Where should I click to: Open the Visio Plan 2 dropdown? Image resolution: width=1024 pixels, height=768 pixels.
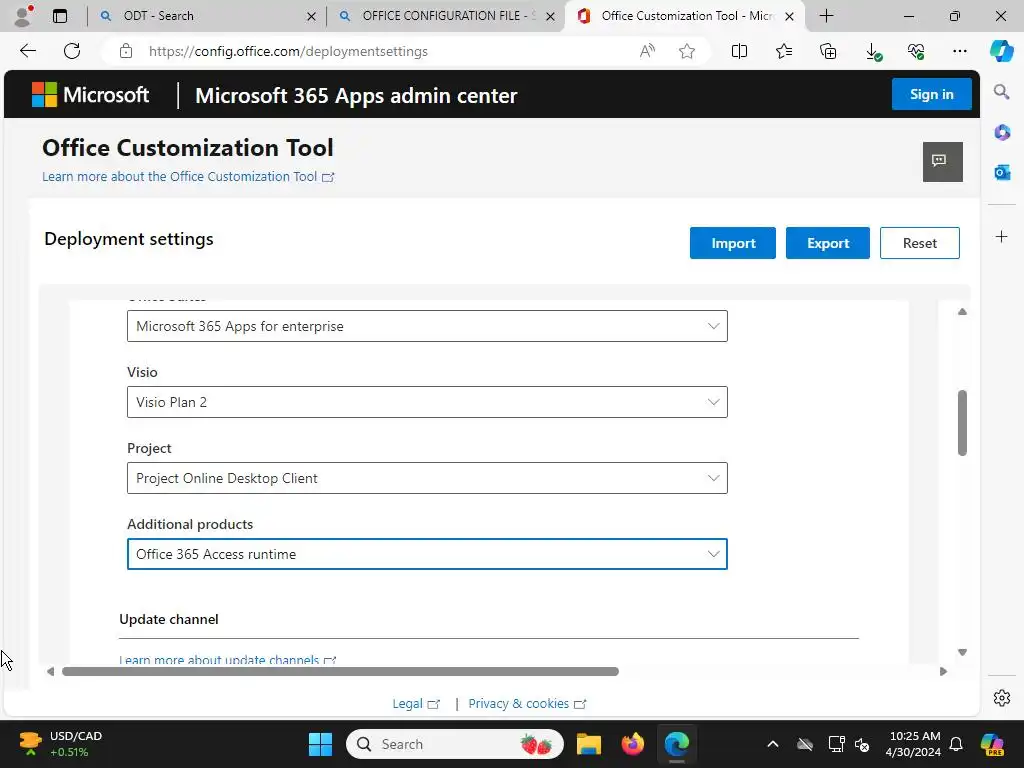(427, 402)
